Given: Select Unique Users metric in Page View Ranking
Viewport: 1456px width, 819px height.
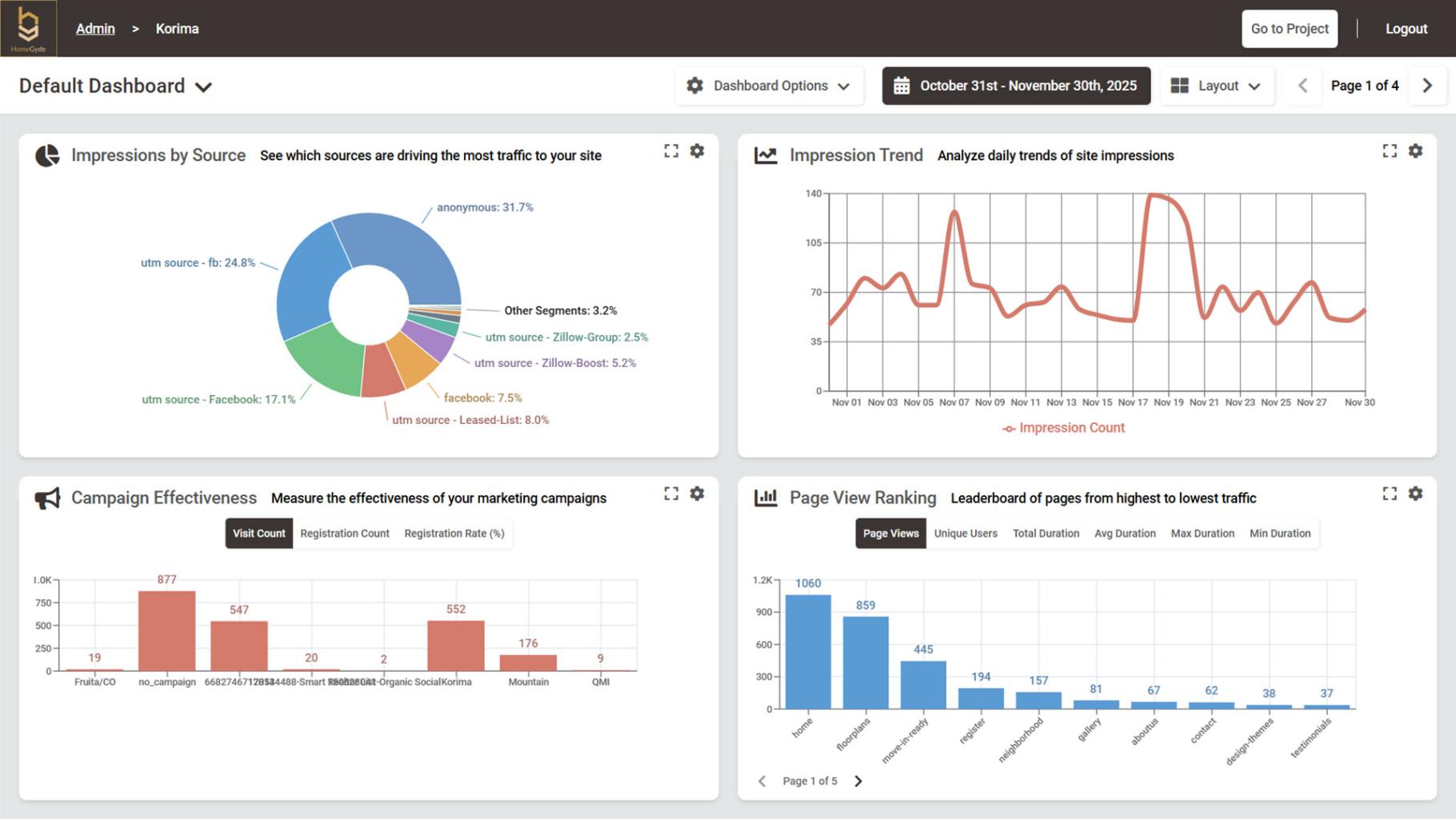Looking at the screenshot, I should point(965,533).
